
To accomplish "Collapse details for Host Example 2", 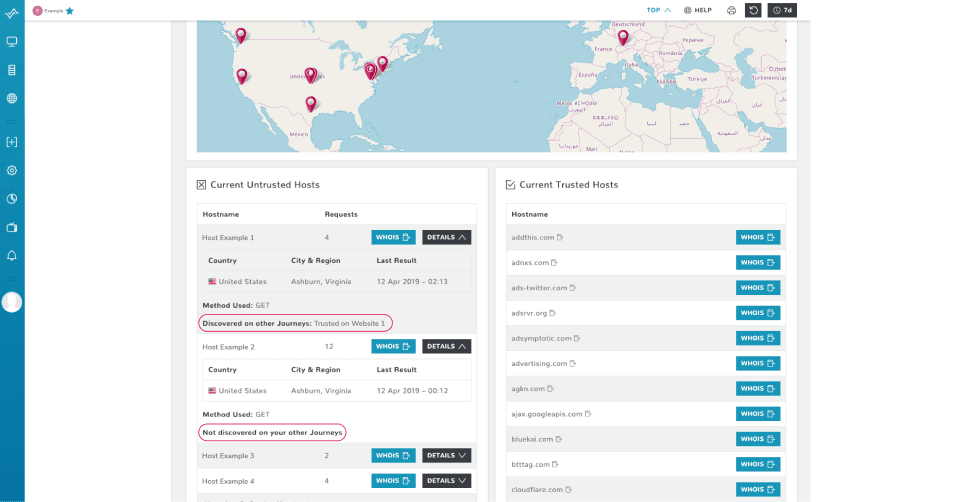I will click(x=446, y=347).
